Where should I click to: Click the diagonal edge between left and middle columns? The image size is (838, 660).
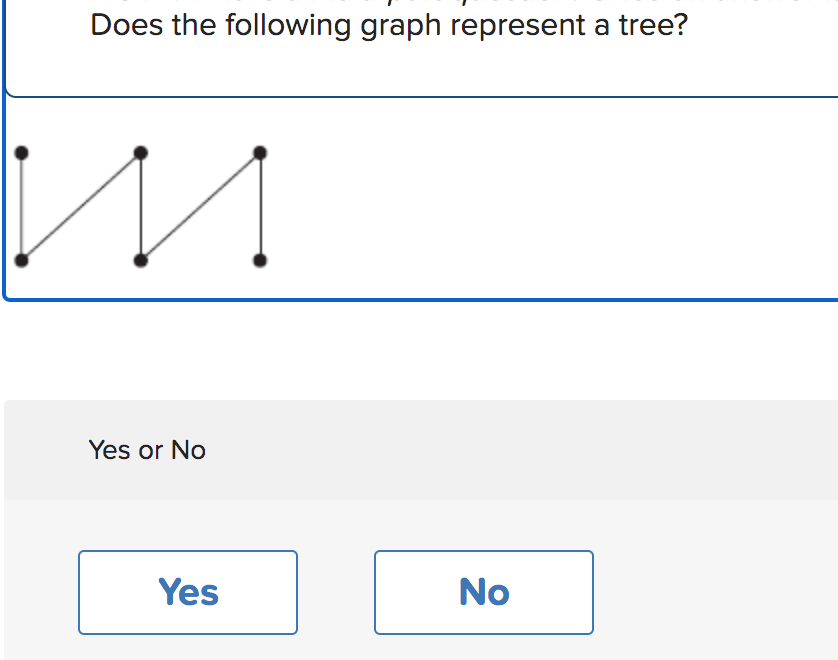coord(81,206)
